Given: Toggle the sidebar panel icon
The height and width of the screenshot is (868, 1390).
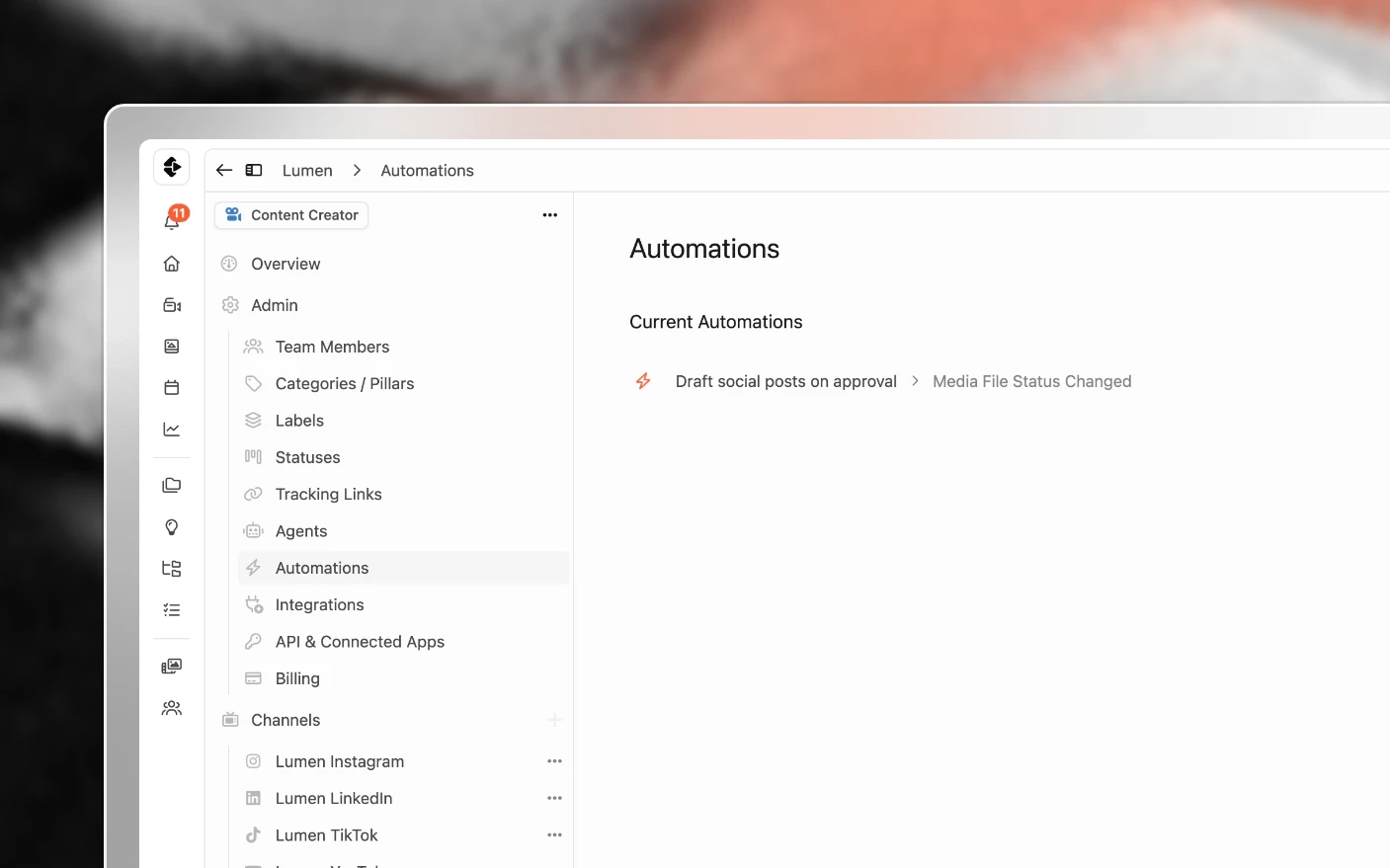Looking at the screenshot, I should pos(254,170).
